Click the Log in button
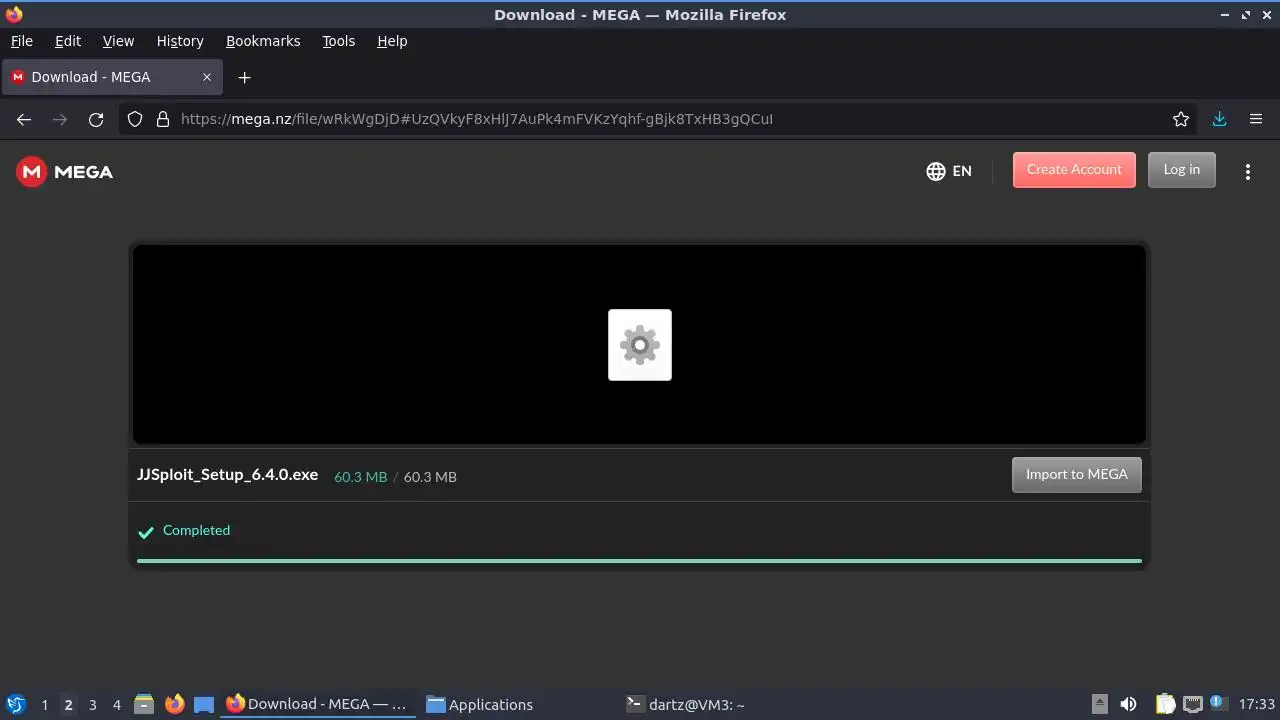 [1182, 170]
